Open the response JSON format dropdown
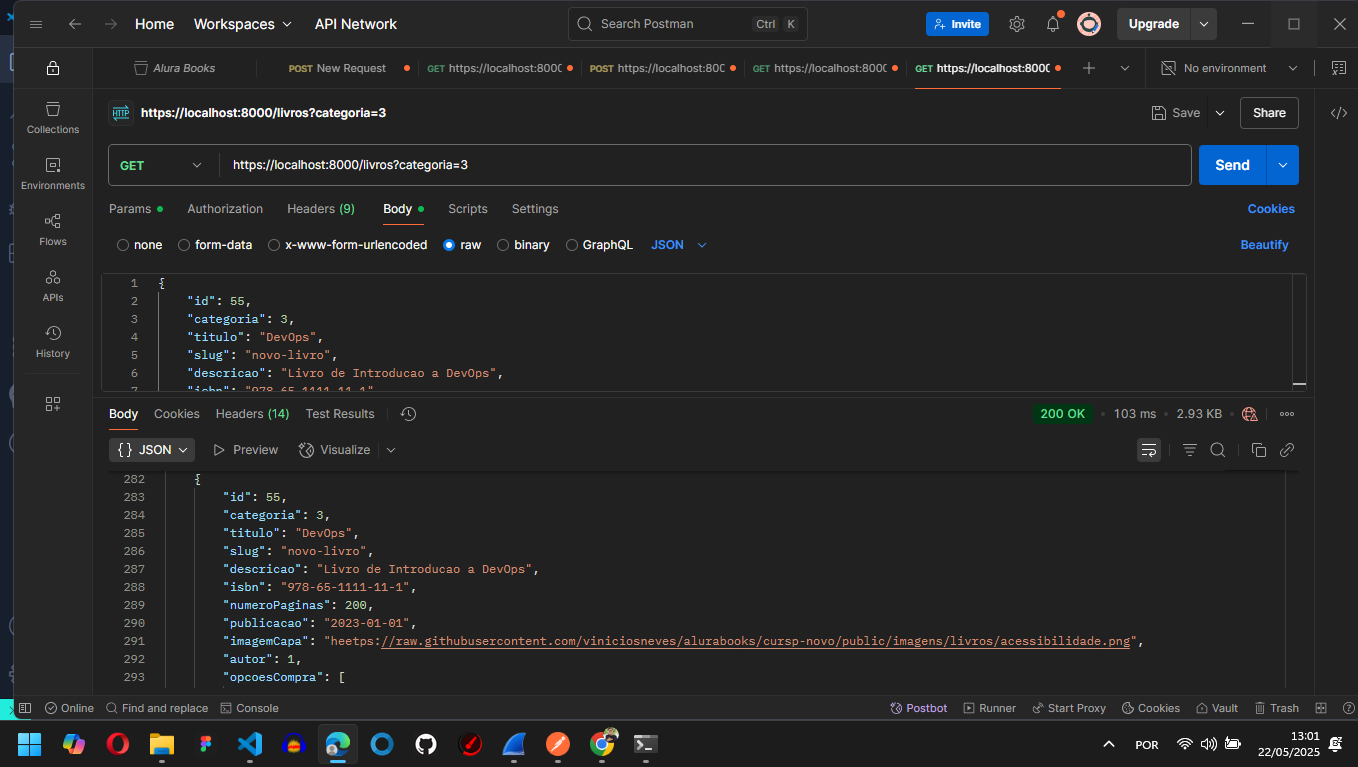This screenshot has height=767, width=1358. point(152,450)
